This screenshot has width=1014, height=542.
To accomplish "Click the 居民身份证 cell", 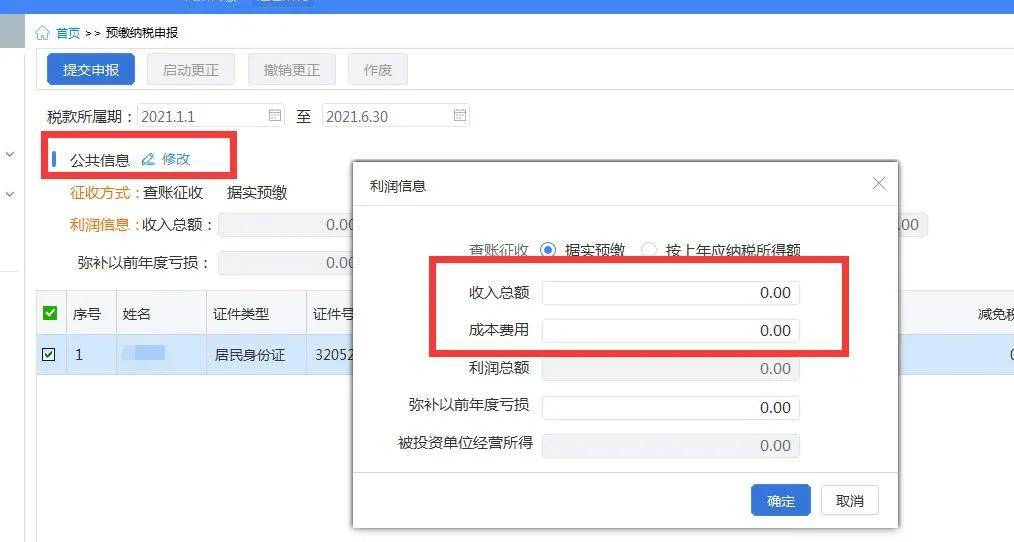I will pyautogui.click(x=250, y=355).
